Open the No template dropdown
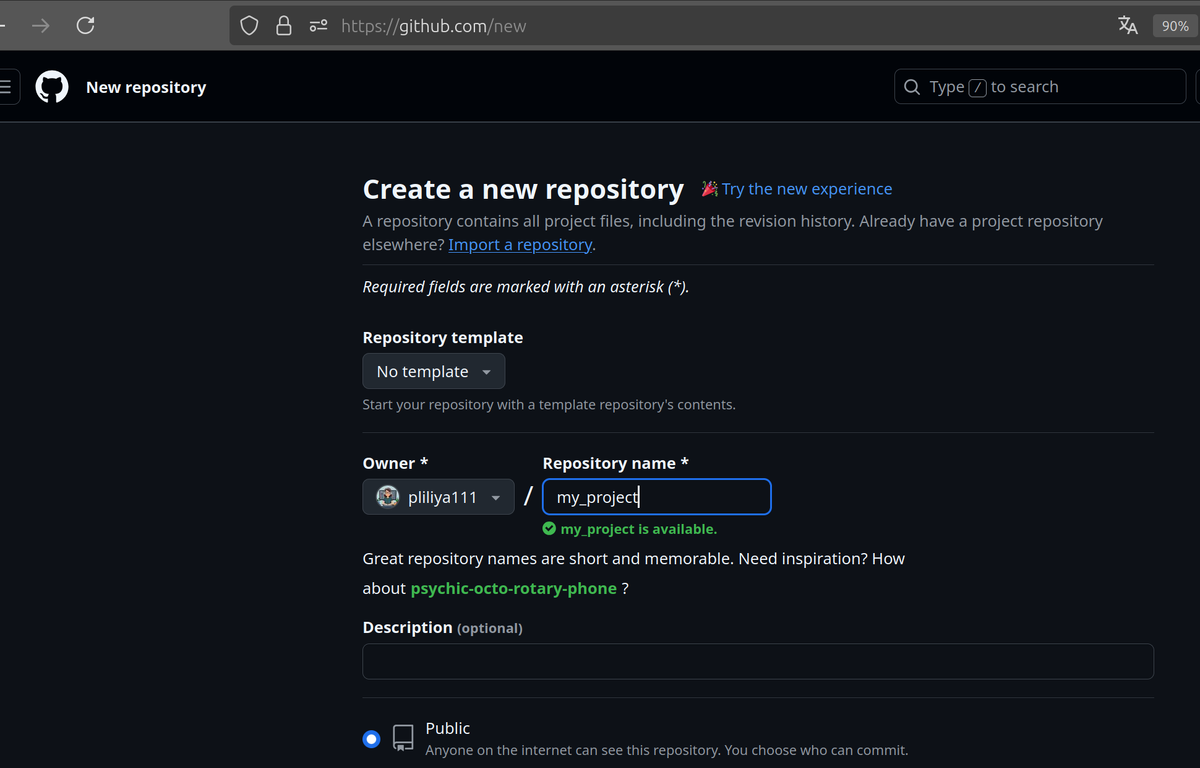1200x768 pixels. click(x=434, y=371)
